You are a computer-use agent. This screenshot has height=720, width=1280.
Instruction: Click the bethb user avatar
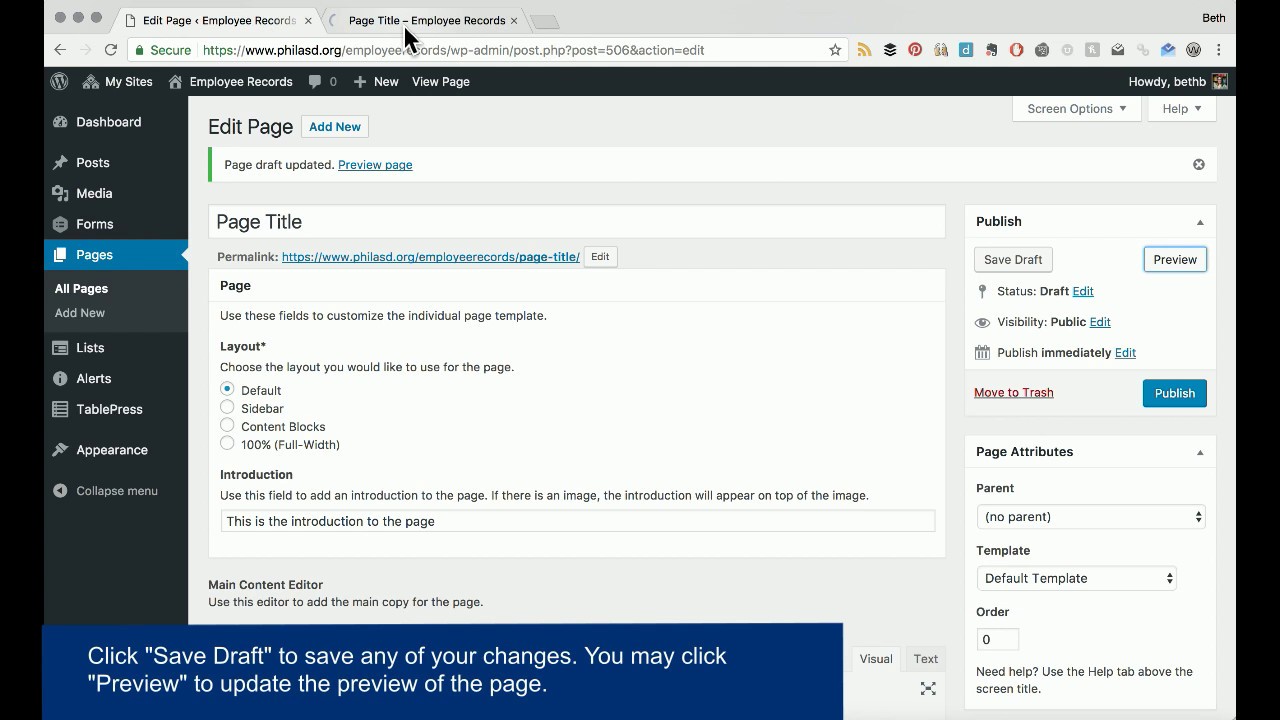click(x=1219, y=82)
